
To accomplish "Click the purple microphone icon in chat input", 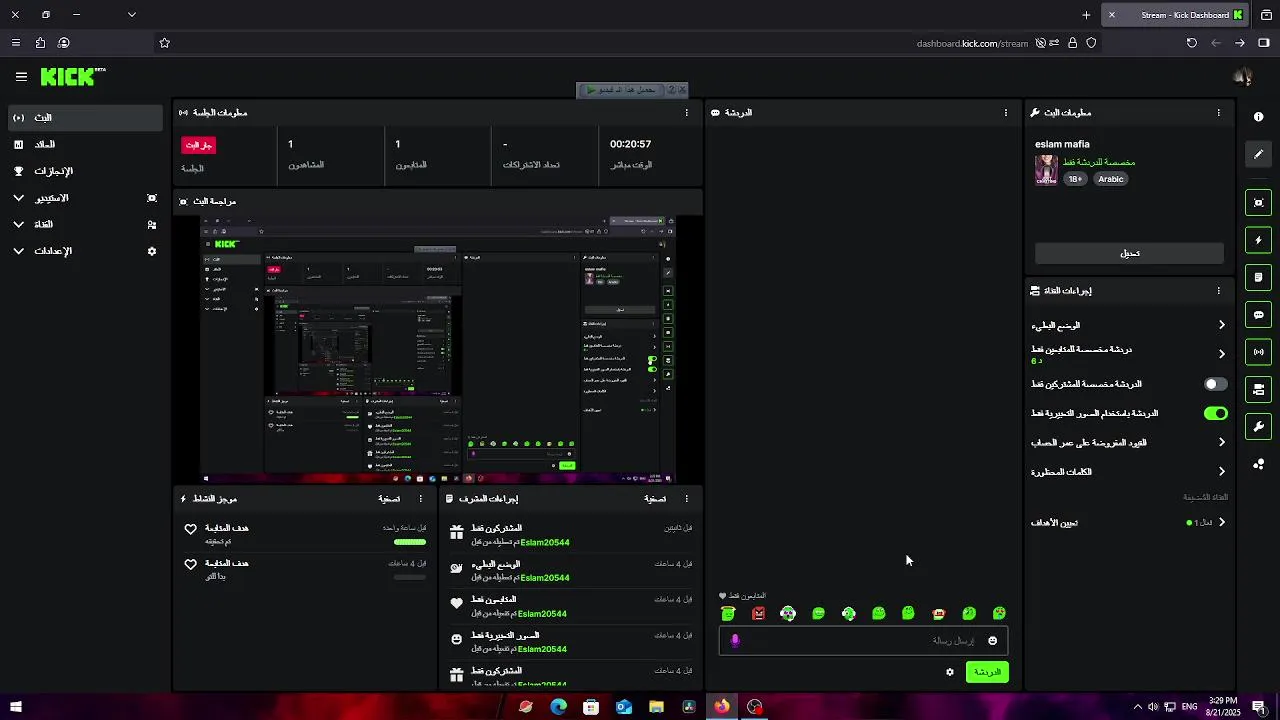I will click(735, 641).
